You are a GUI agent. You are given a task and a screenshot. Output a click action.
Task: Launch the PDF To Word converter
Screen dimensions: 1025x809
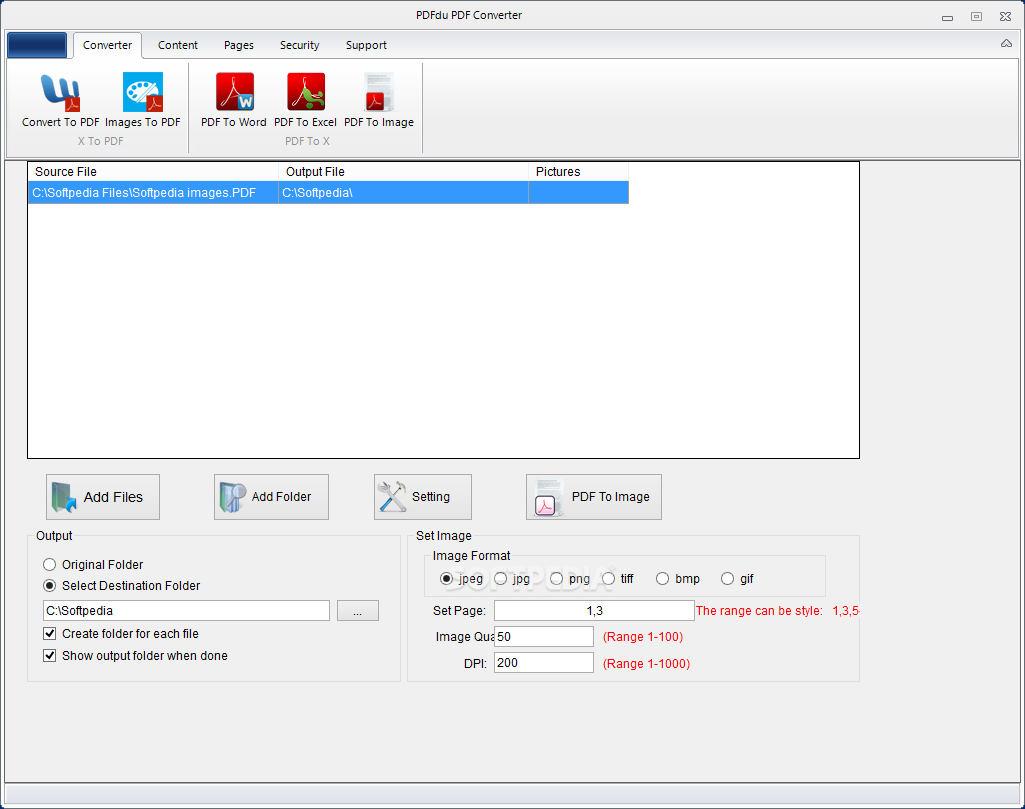[x=233, y=100]
